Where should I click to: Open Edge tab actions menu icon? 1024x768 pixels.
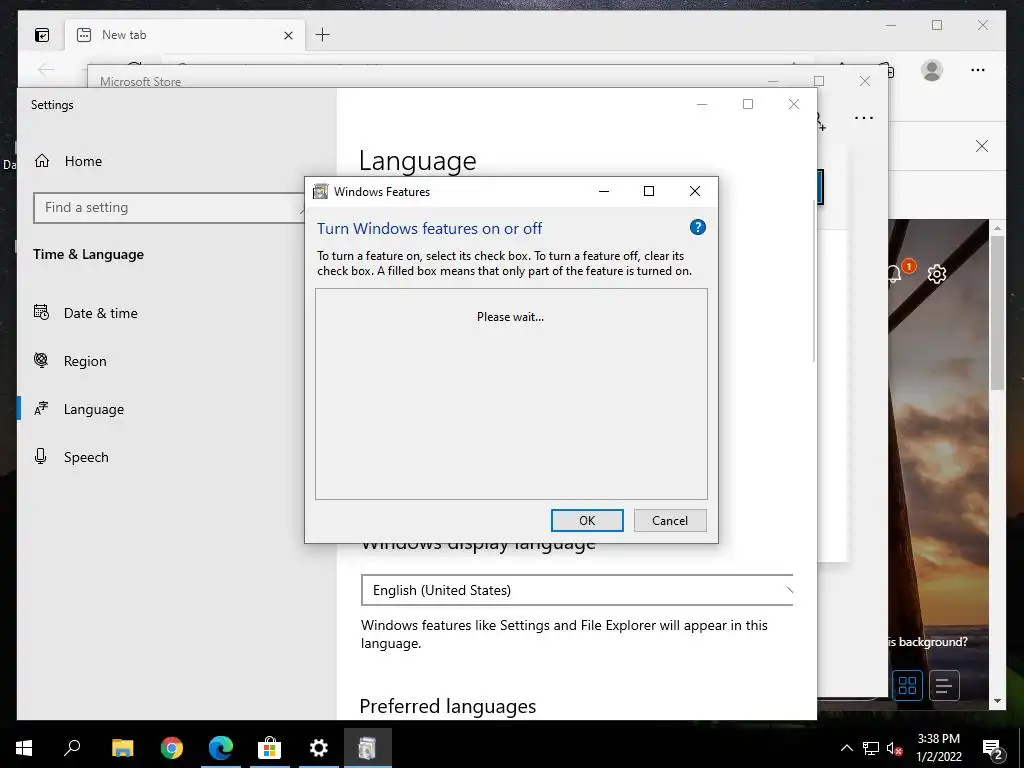pyautogui.click(x=42, y=35)
